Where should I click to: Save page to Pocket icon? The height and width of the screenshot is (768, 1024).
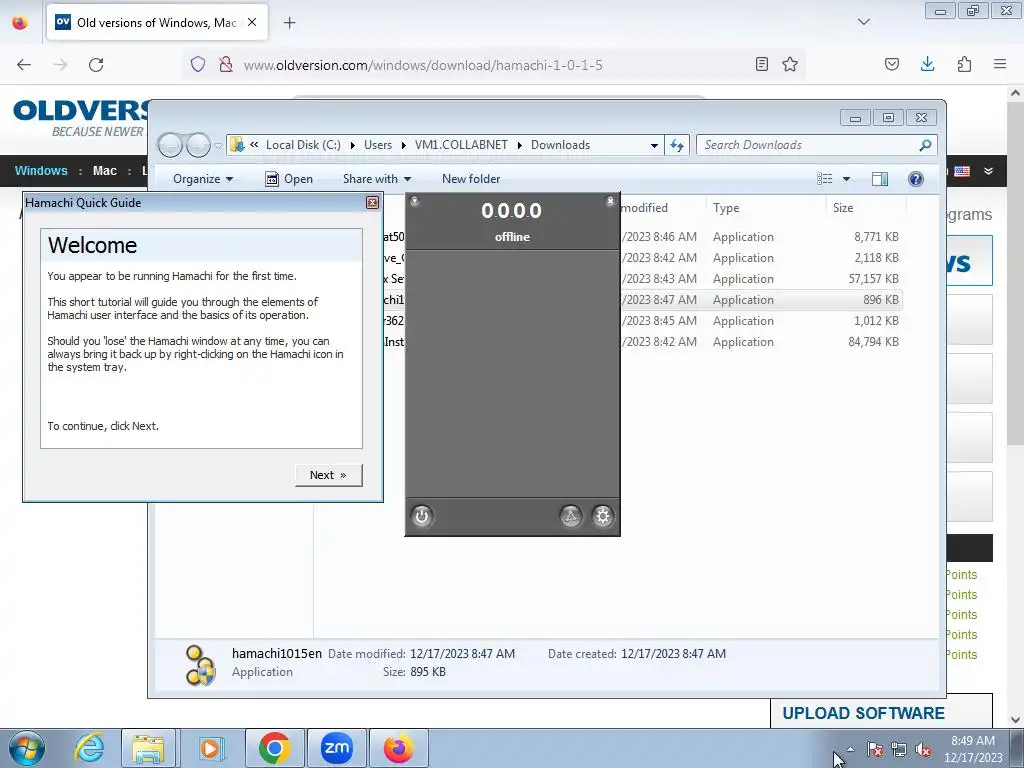[891, 64]
